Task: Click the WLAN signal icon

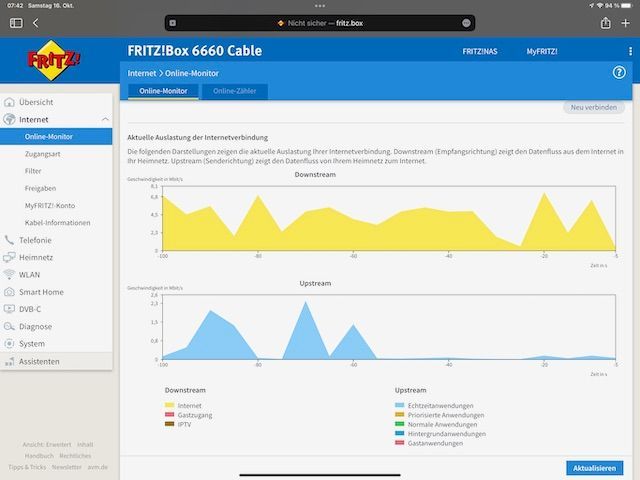Action: [x=9, y=274]
